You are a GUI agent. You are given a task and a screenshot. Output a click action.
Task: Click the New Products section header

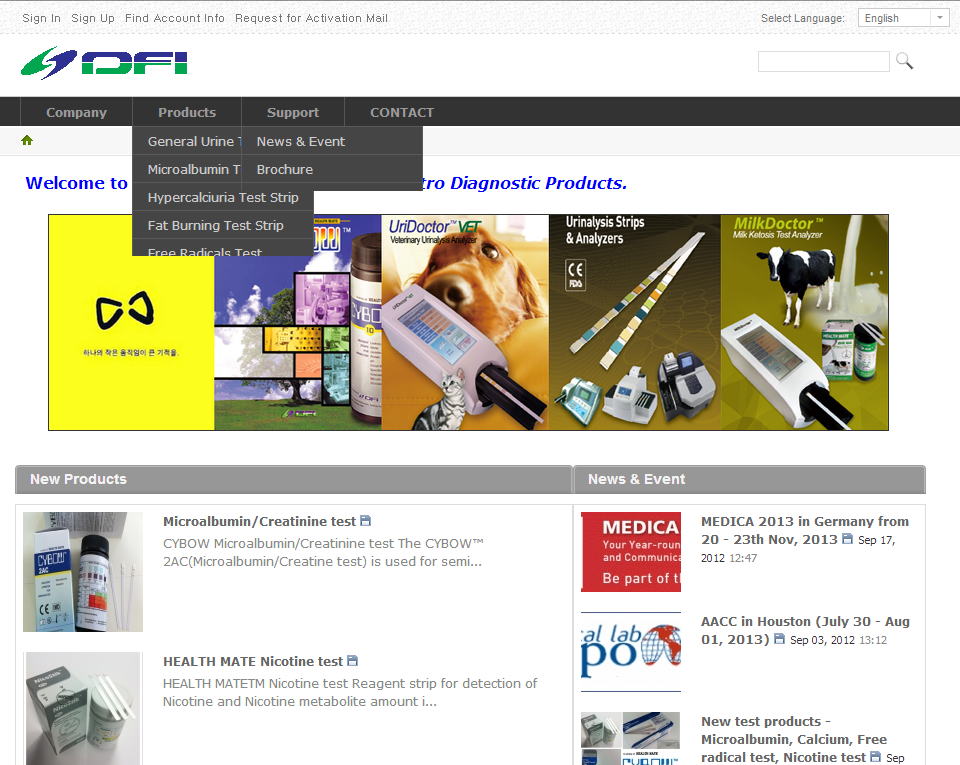294,479
